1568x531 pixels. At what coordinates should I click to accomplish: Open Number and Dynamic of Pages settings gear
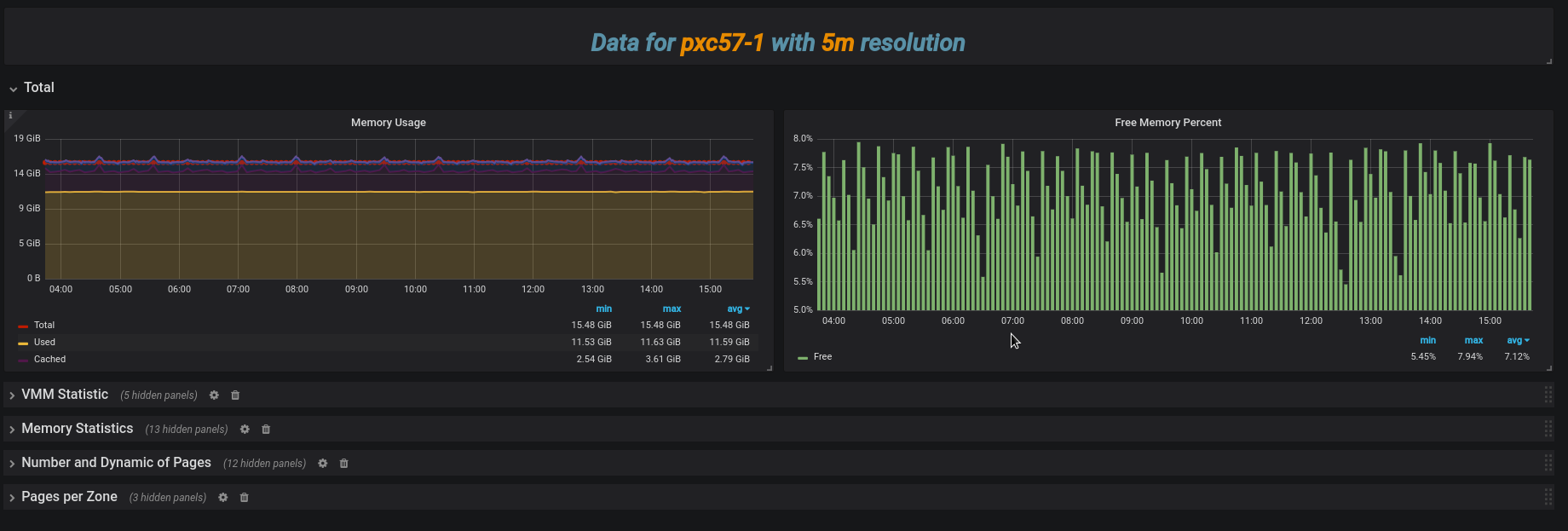[323, 464]
